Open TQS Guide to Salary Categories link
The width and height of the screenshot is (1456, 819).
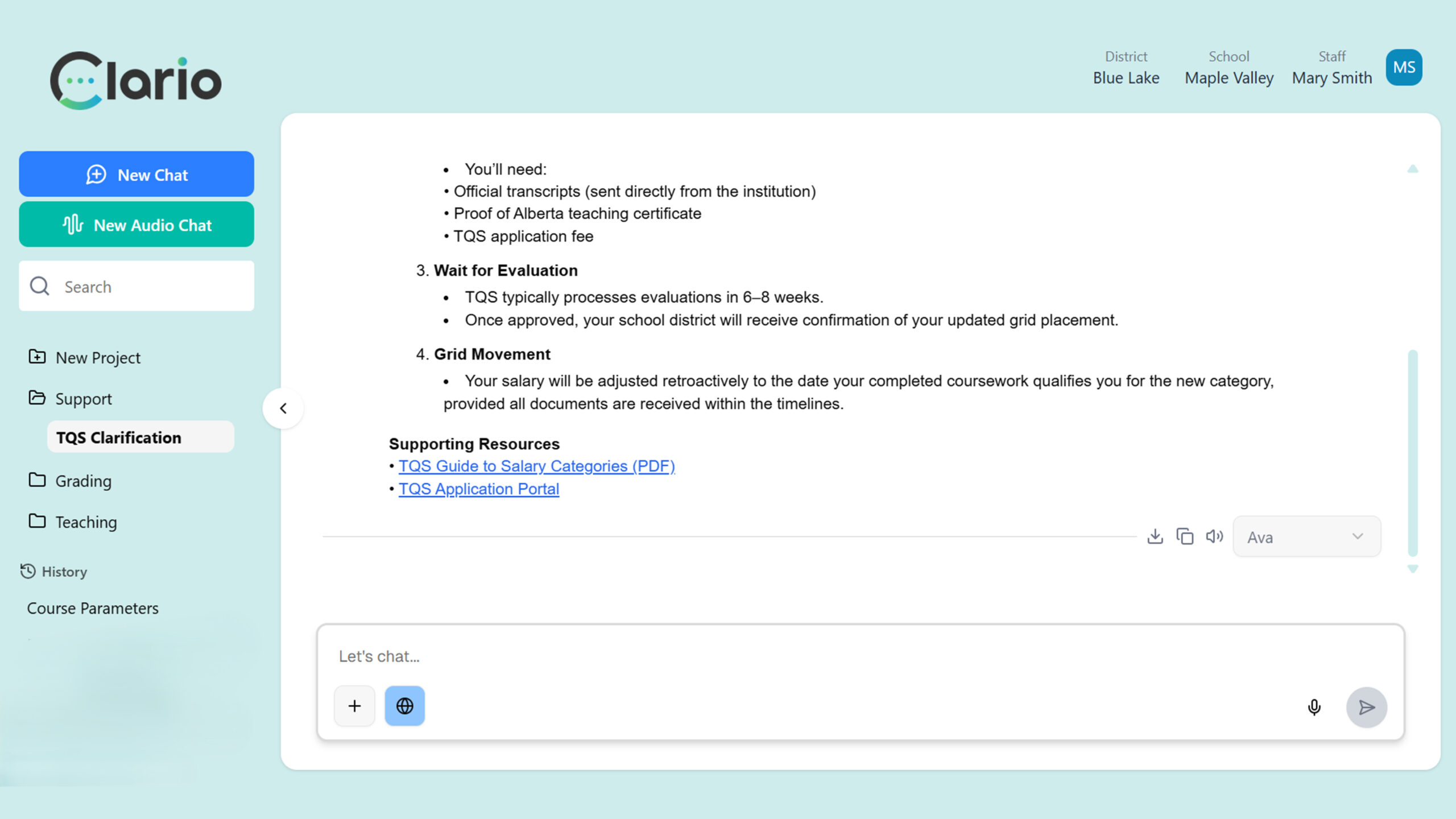click(x=536, y=466)
